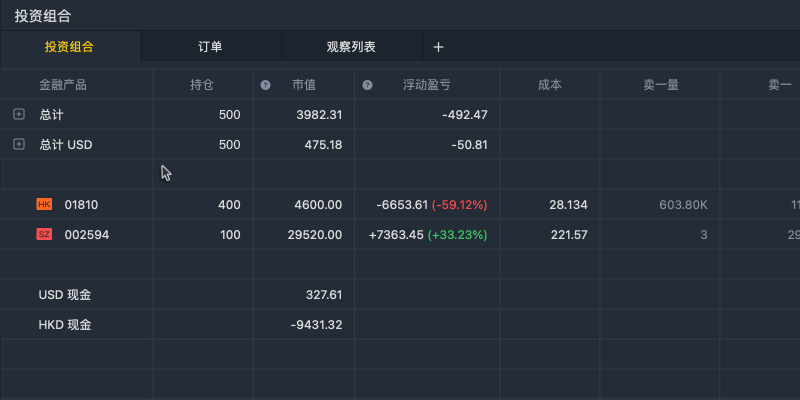Click the USD 现金 row
Viewport: 800px width, 400px height.
coord(400,294)
